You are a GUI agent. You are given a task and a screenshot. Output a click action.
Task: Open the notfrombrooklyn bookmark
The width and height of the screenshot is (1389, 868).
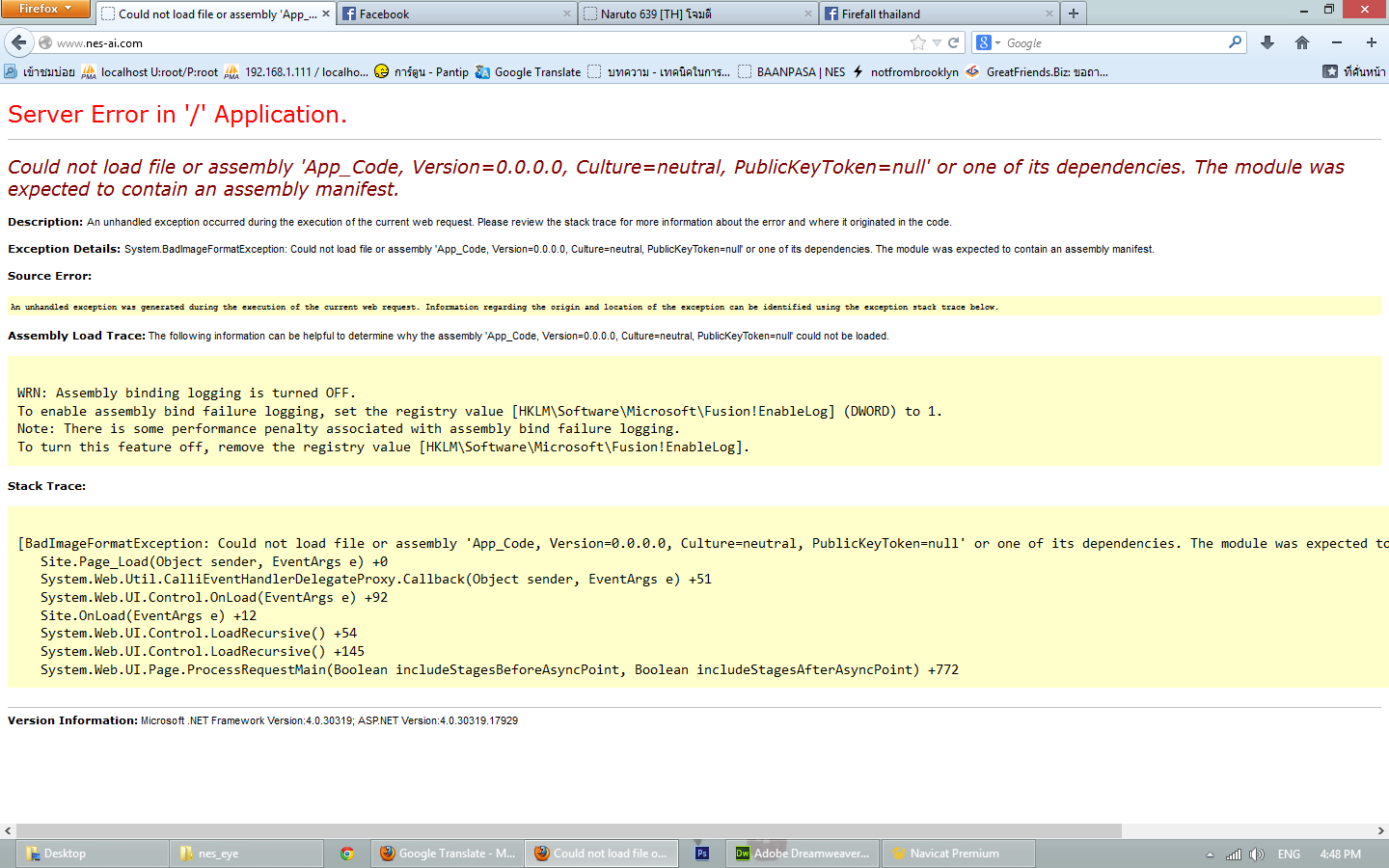tap(905, 71)
